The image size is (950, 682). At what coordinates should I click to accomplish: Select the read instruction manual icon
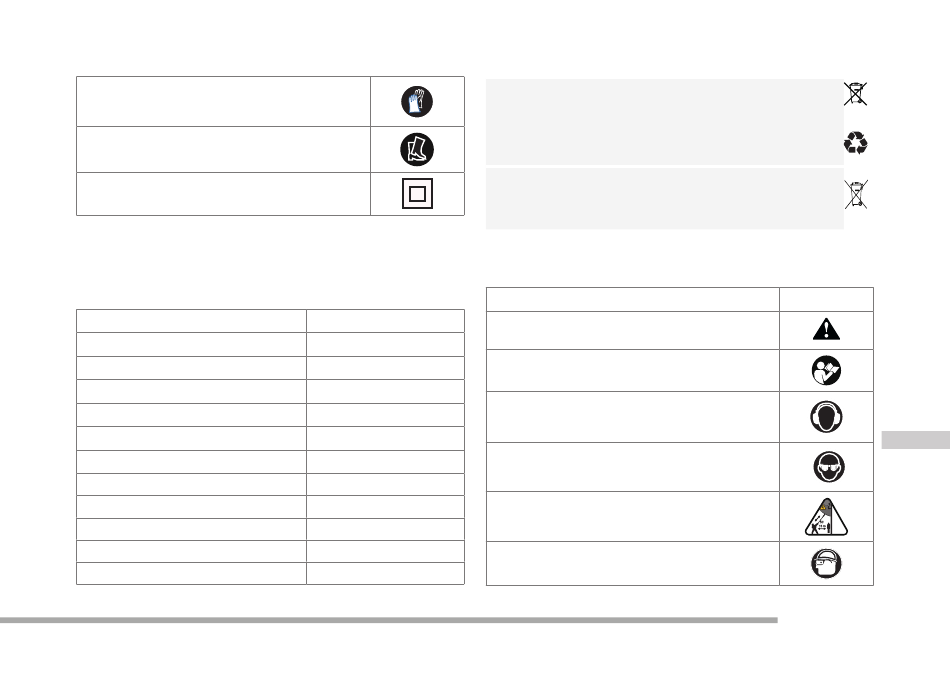pyautogui.click(x=826, y=371)
